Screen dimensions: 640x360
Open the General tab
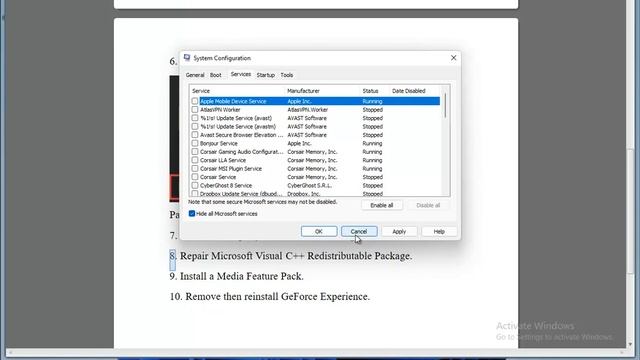pyautogui.click(x=195, y=75)
